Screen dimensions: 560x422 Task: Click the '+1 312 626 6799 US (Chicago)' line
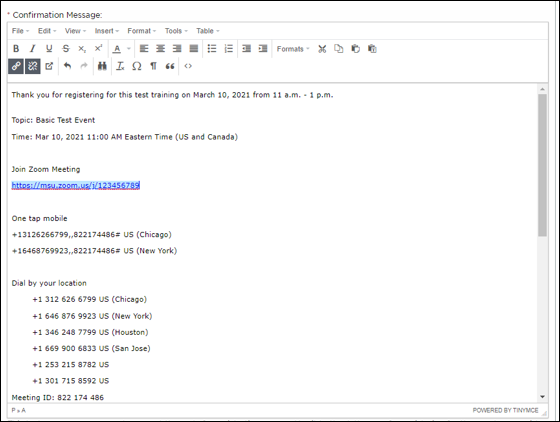click(x=90, y=299)
